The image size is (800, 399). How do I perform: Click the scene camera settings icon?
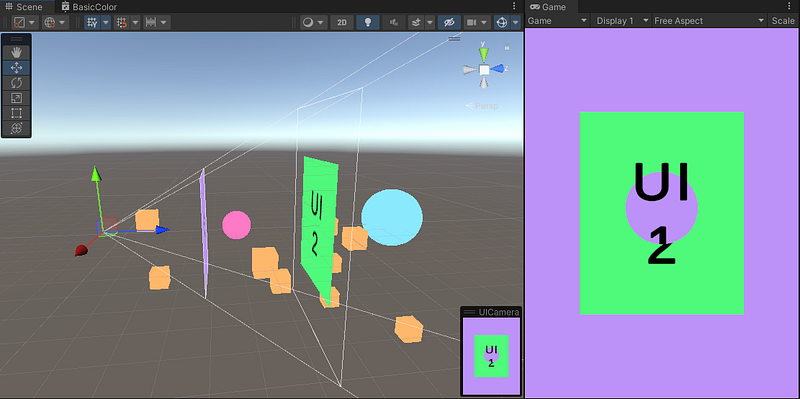(472, 22)
